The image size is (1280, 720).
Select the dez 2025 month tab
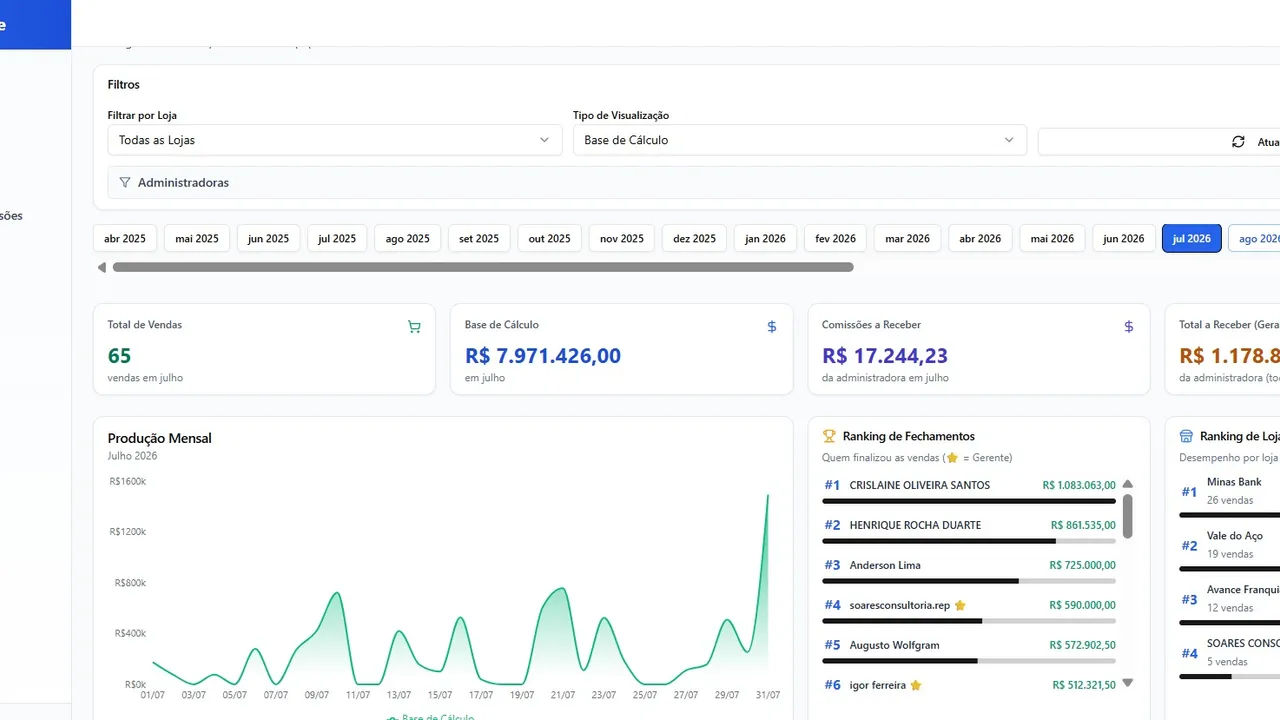pyautogui.click(x=694, y=239)
